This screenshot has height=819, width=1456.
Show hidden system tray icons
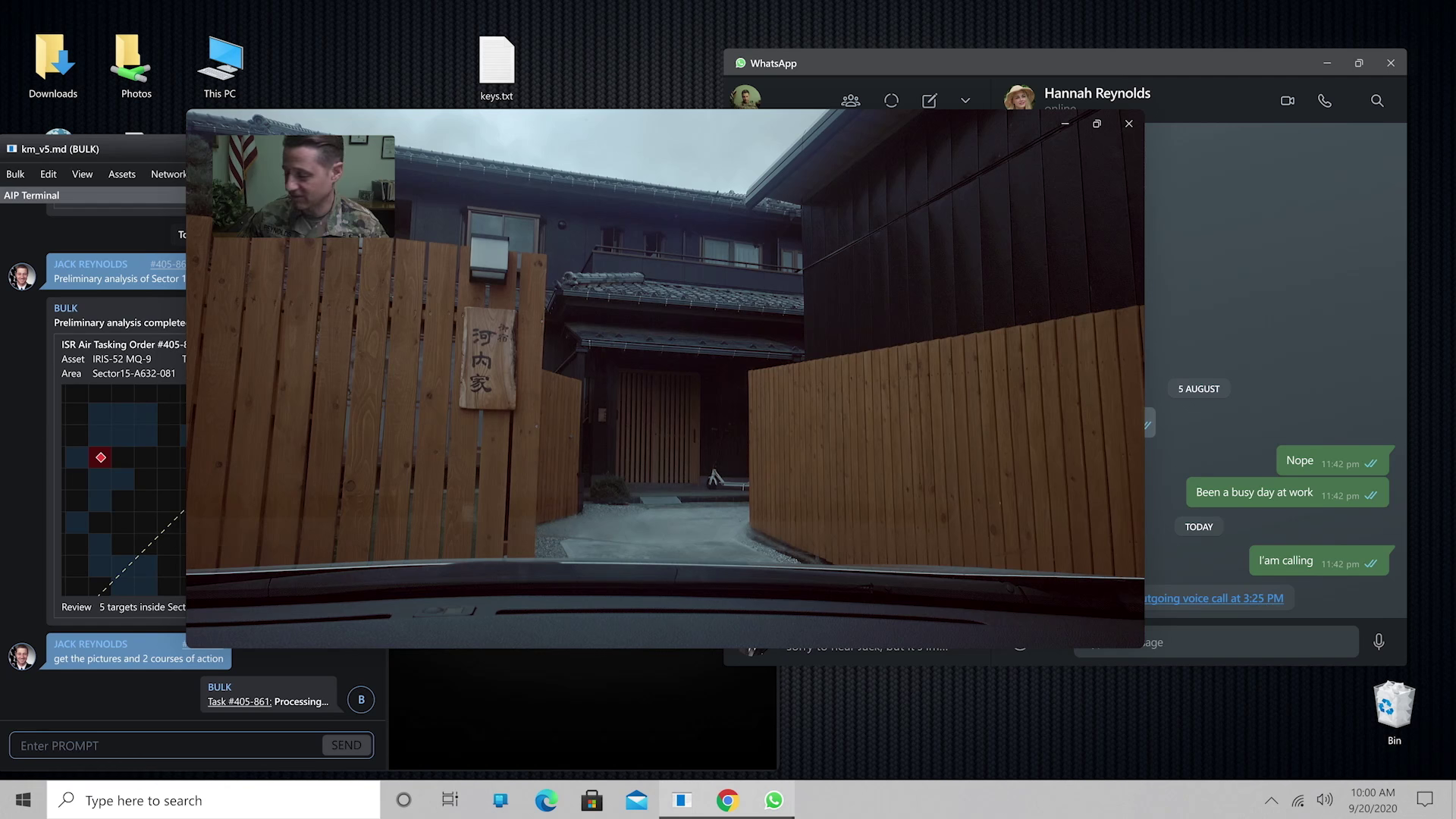pos(1271,800)
